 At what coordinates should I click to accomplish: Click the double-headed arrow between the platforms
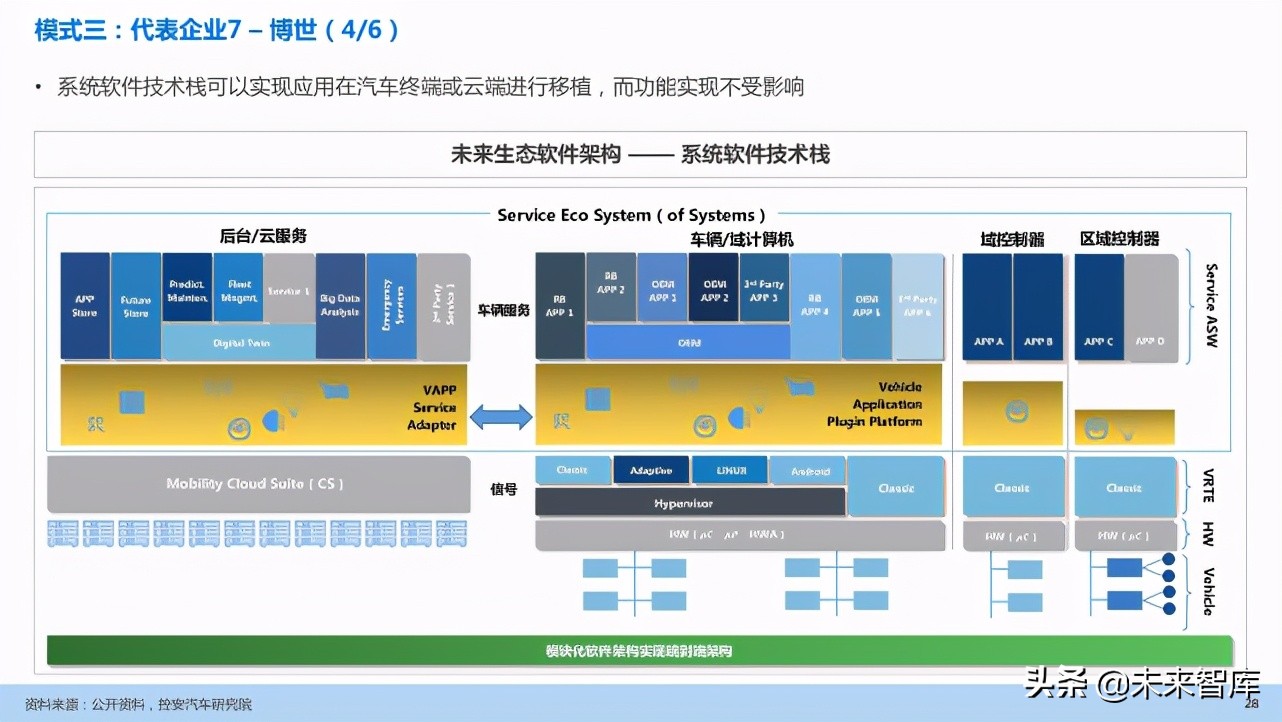pos(501,415)
